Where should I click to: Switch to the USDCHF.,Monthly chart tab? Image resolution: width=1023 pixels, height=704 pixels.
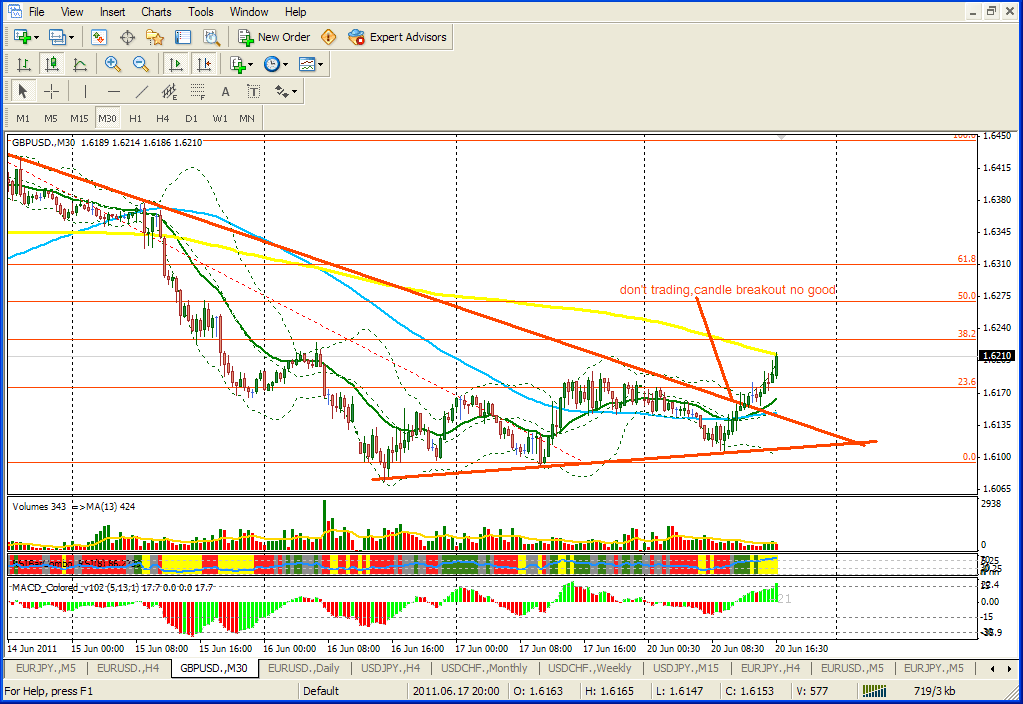(484, 668)
